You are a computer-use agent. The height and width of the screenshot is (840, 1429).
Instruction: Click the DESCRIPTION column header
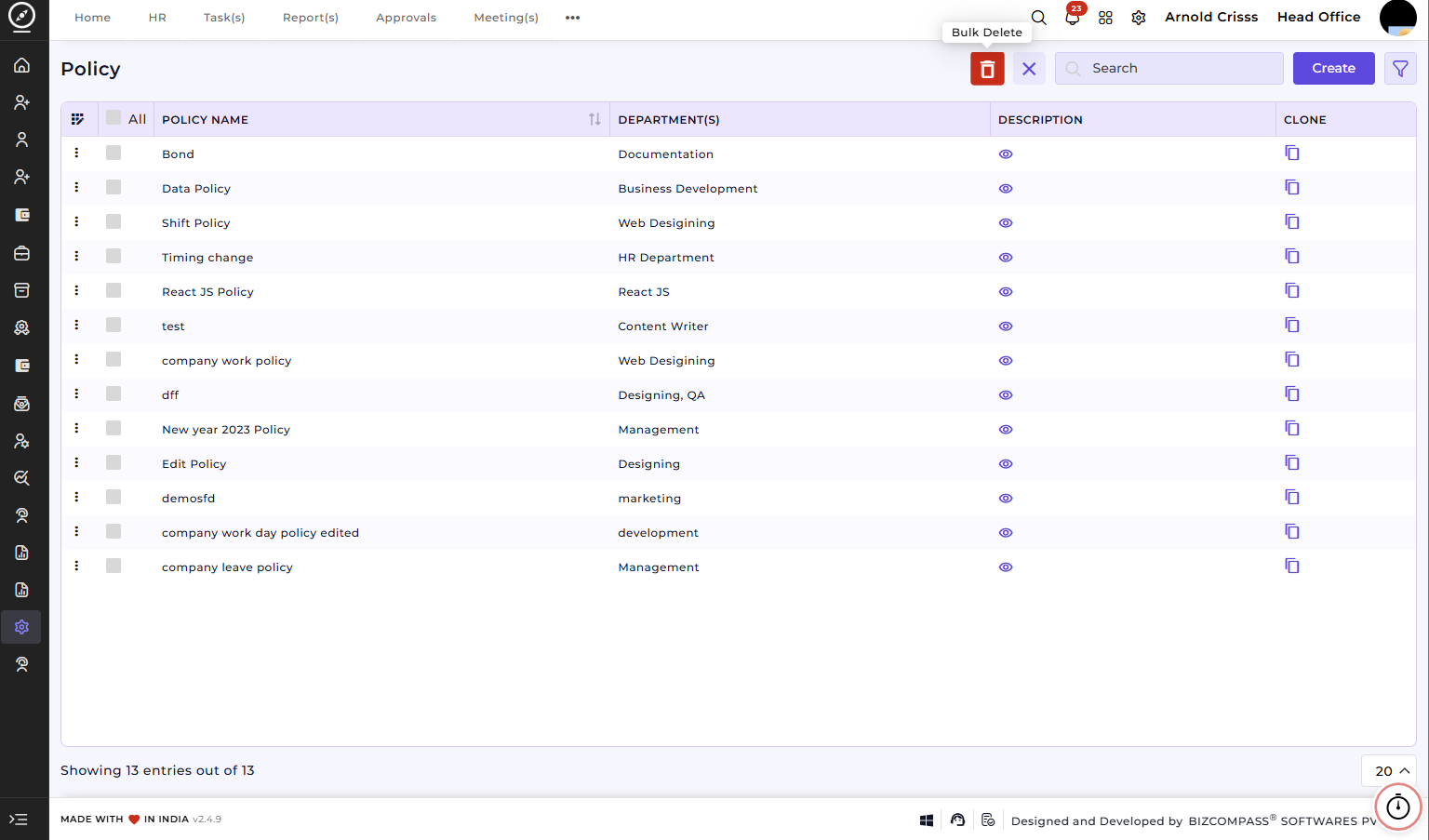click(1040, 120)
